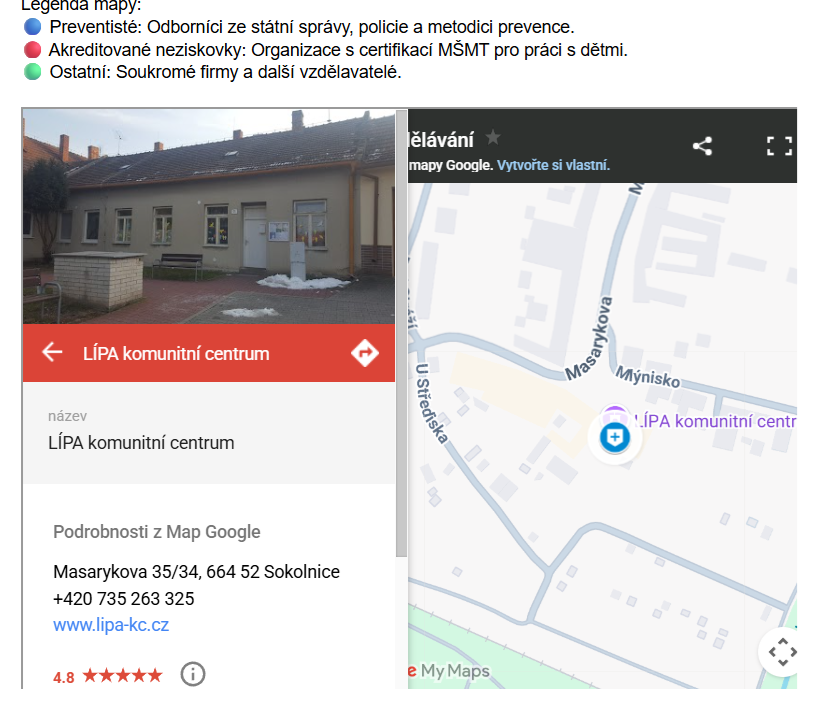Click the blue legend dot for Preventisté
827x704 pixels.
pos(33,26)
